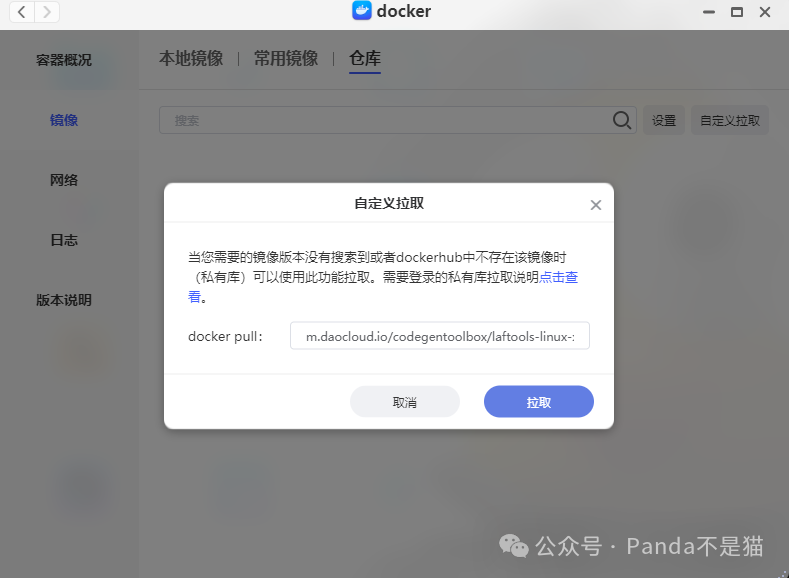
Task: Open 容器概况 in the sidebar
Action: tap(64, 60)
